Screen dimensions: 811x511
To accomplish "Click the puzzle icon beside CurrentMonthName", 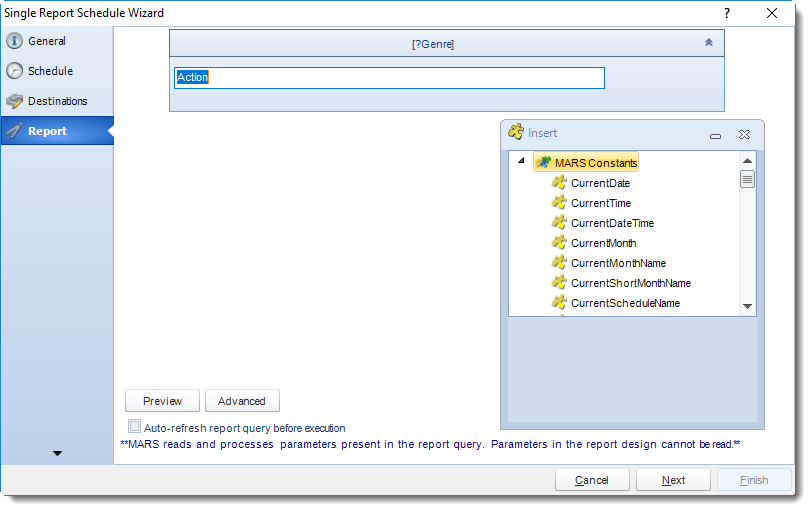I will (x=559, y=262).
